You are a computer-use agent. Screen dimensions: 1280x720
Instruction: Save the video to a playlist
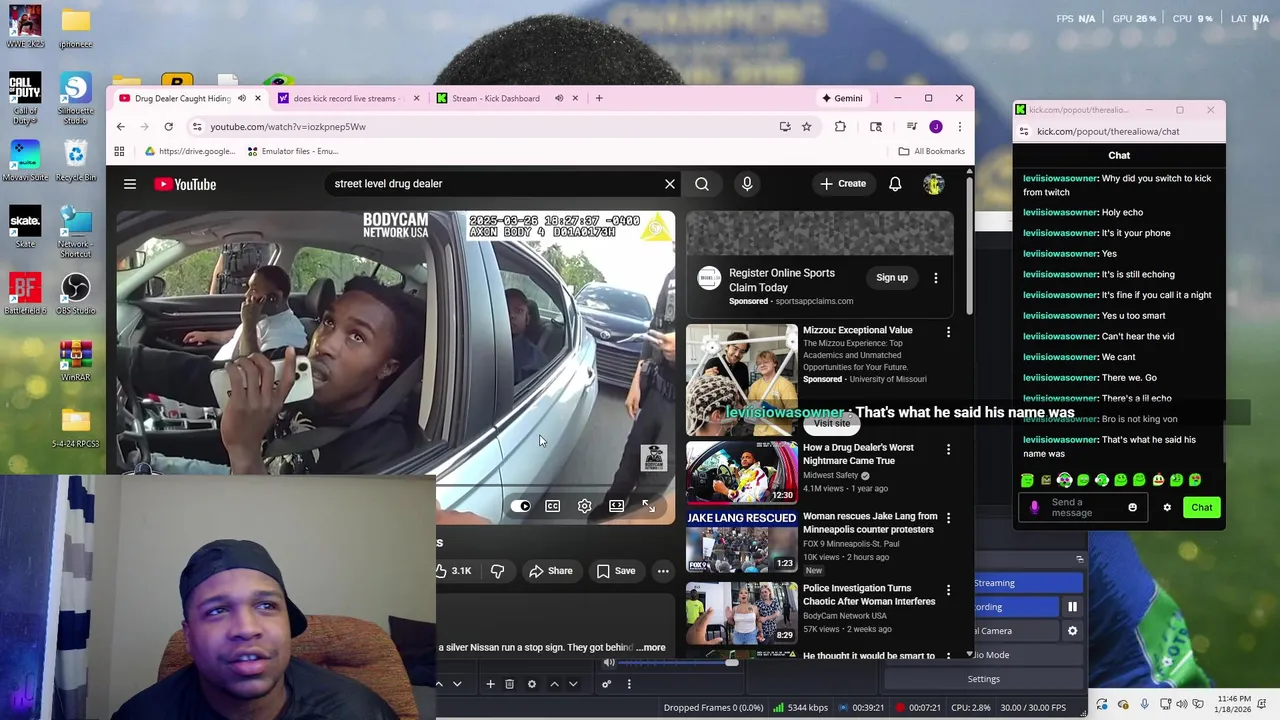tap(616, 571)
